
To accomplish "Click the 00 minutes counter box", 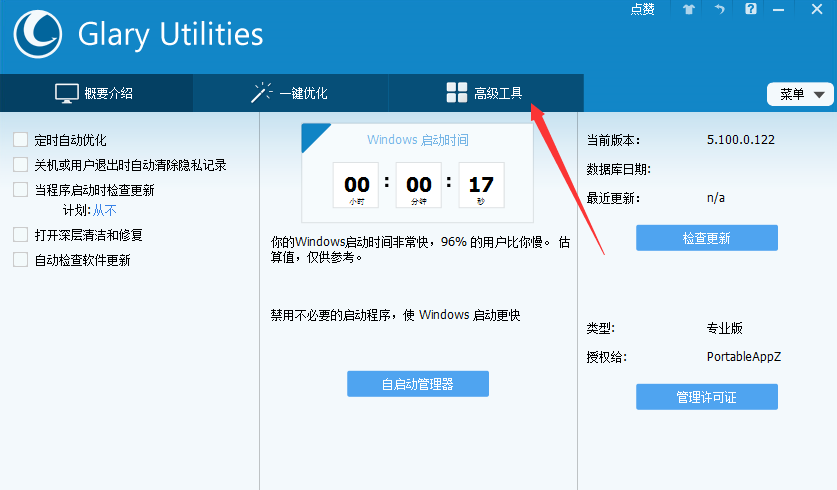I will pos(418,185).
